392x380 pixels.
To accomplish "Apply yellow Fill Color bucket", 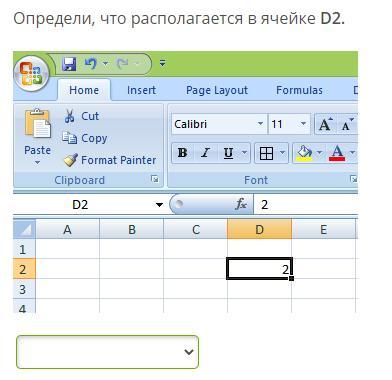I will (304, 153).
